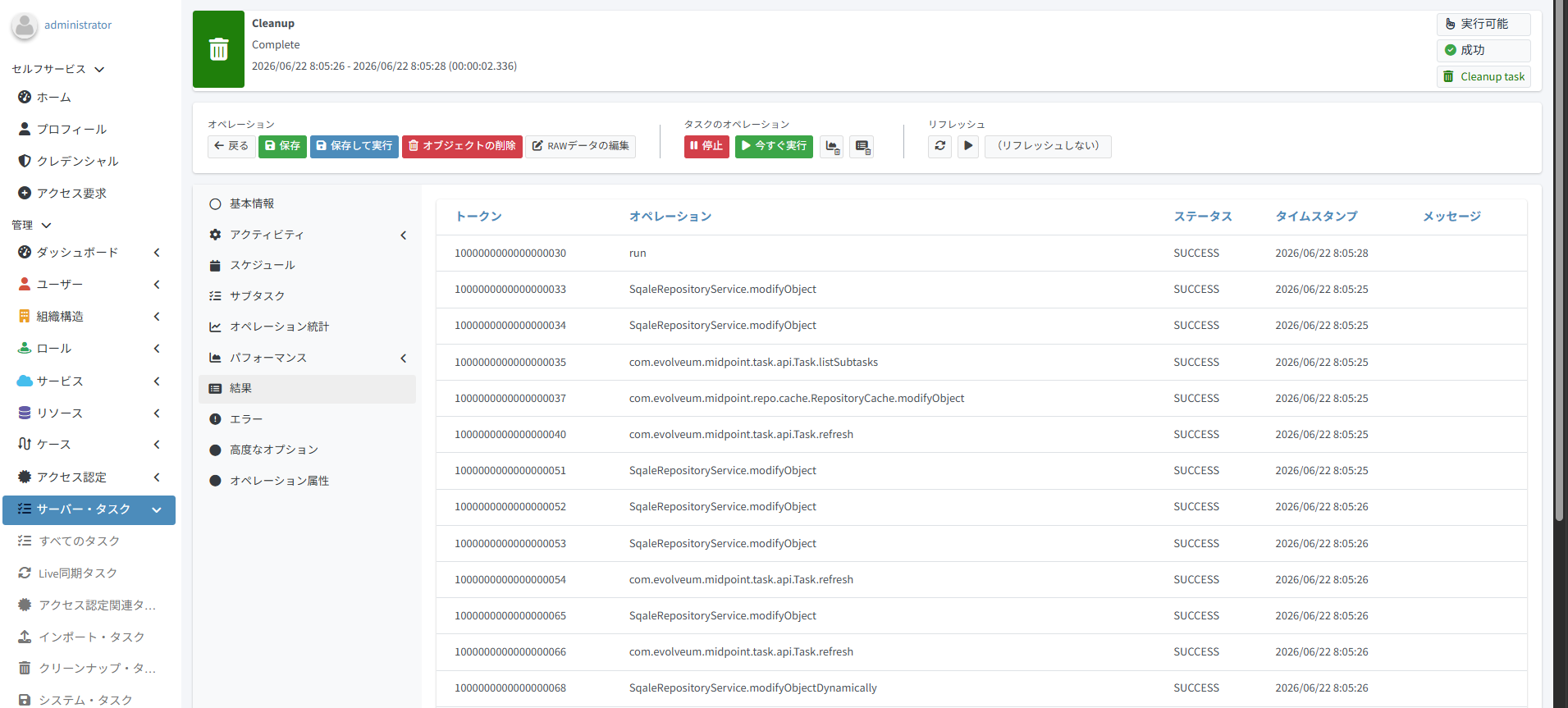Expand サービス menu chevron
This screenshot has height=708, width=1568.
(x=156, y=381)
